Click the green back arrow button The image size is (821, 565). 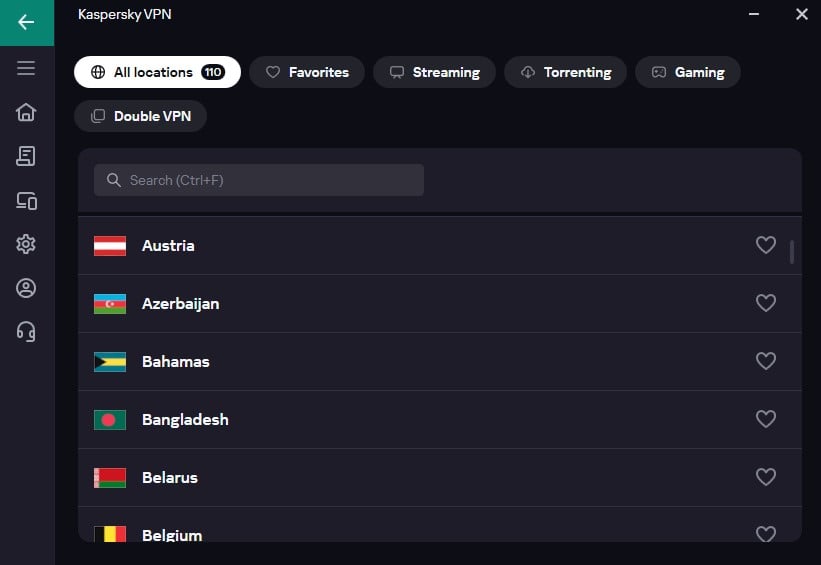[26, 22]
